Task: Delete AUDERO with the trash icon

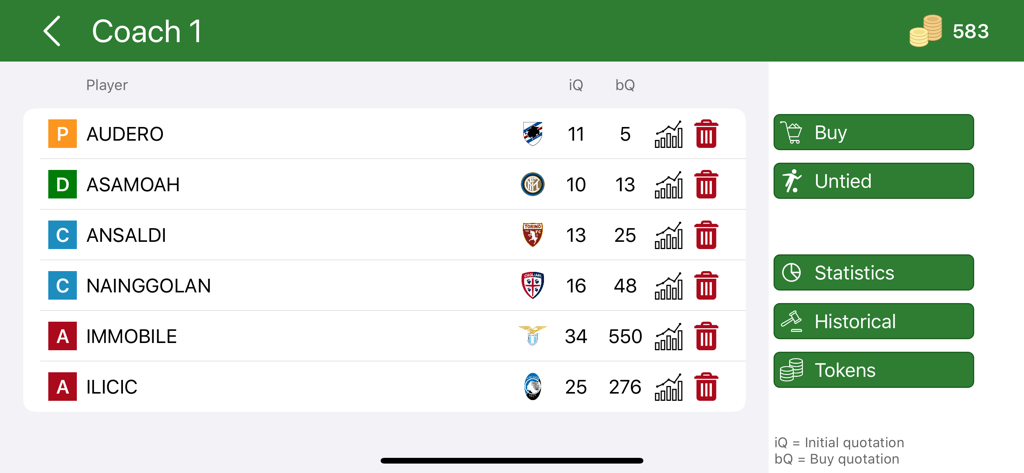Action: pos(706,134)
